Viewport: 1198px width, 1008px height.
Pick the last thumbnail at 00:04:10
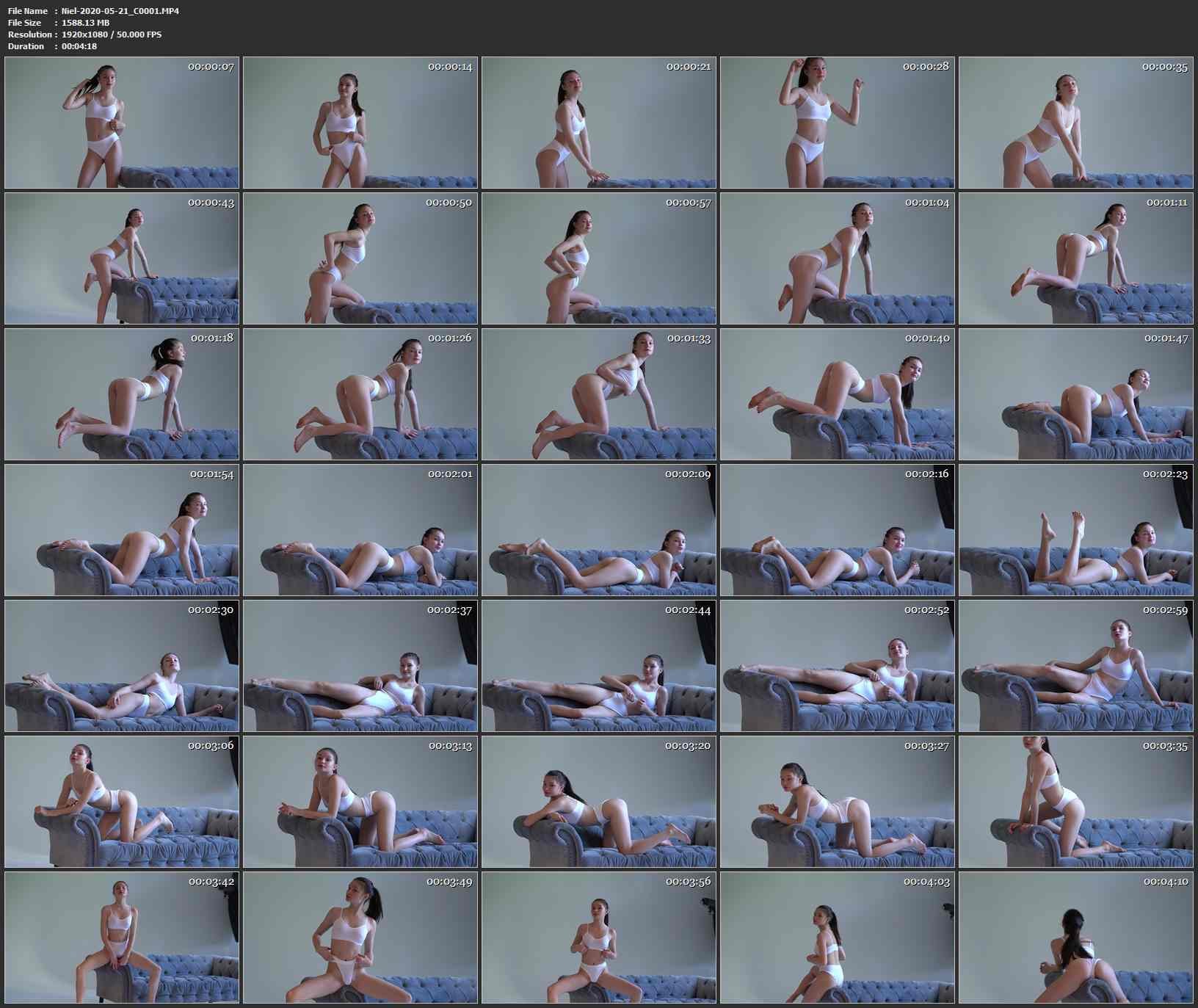1075,938
